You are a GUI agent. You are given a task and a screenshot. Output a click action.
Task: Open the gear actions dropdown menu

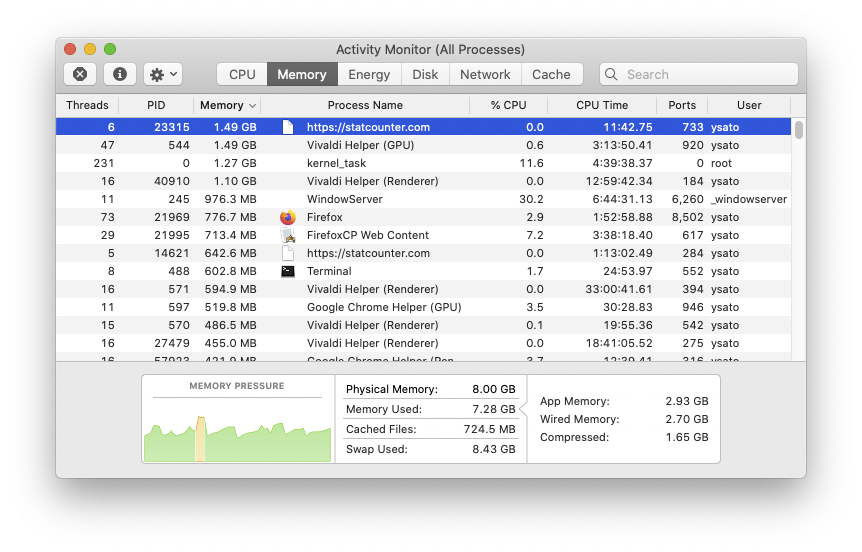click(162, 74)
